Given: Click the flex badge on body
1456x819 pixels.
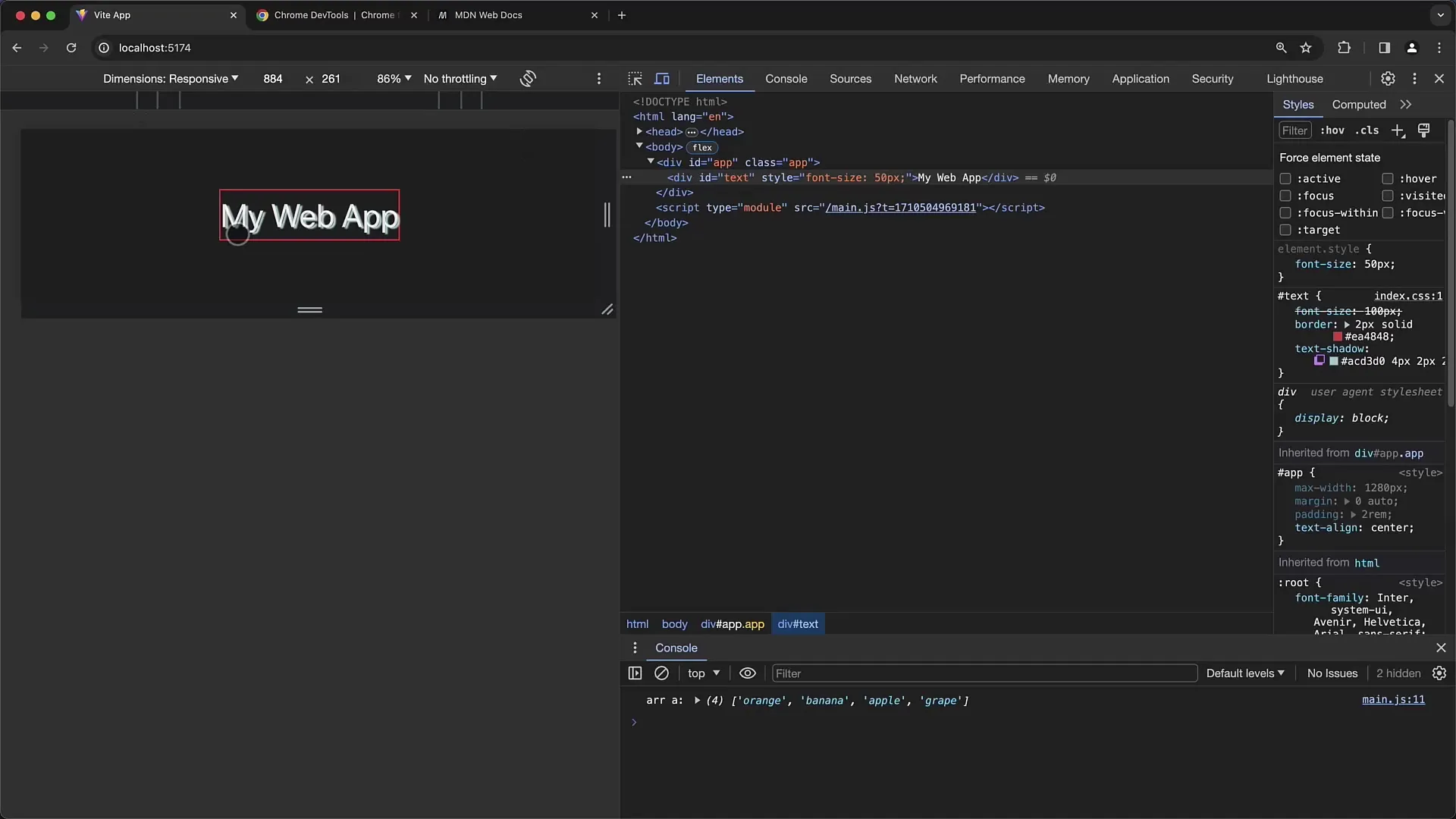Looking at the screenshot, I should (x=702, y=148).
